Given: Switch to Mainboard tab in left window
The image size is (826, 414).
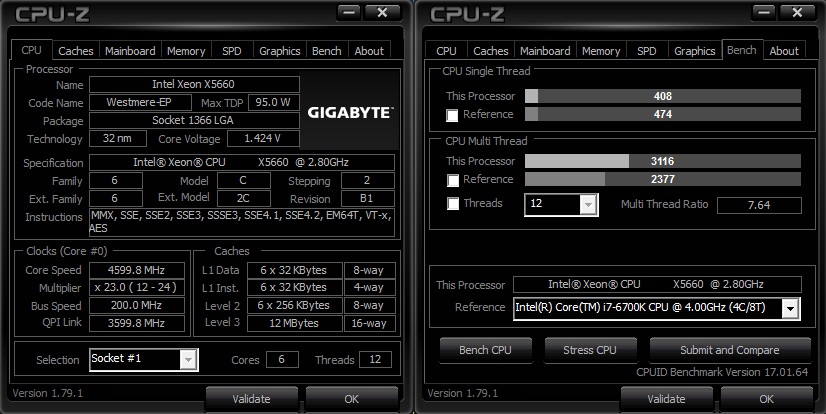Looking at the screenshot, I should coord(130,51).
